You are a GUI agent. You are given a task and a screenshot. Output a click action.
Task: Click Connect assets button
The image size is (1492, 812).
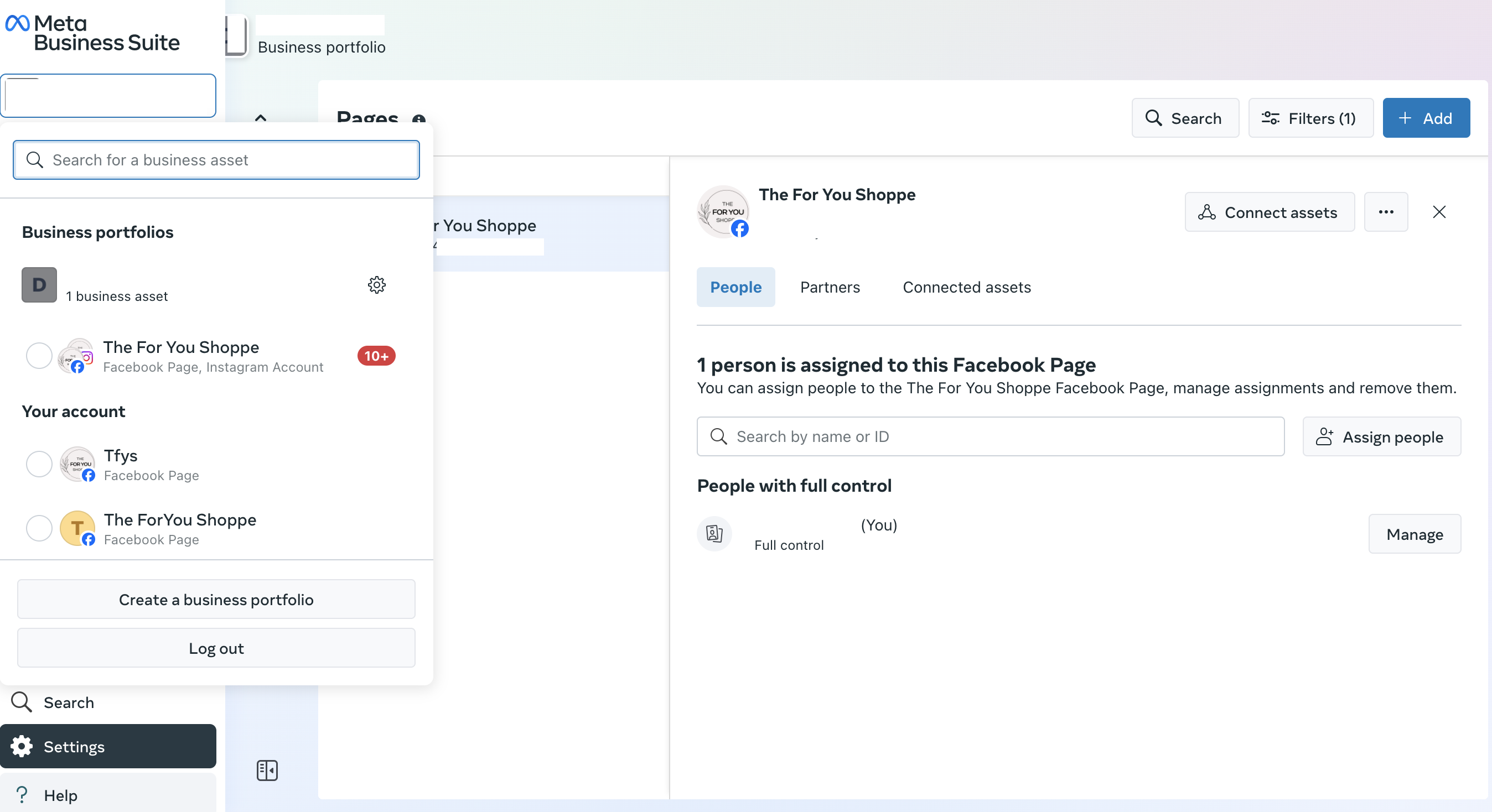click(1270, 212)
